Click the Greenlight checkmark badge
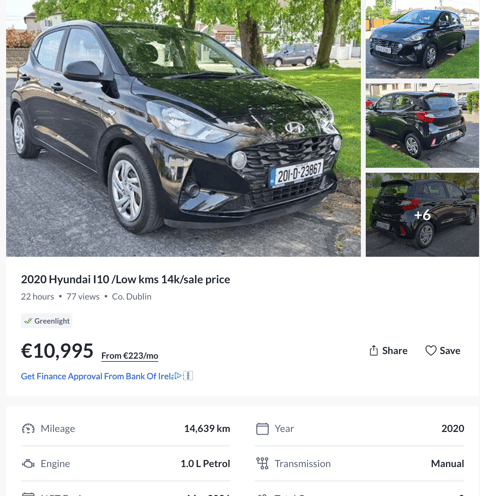Viewport: 480px width, 496px height. 47,321
